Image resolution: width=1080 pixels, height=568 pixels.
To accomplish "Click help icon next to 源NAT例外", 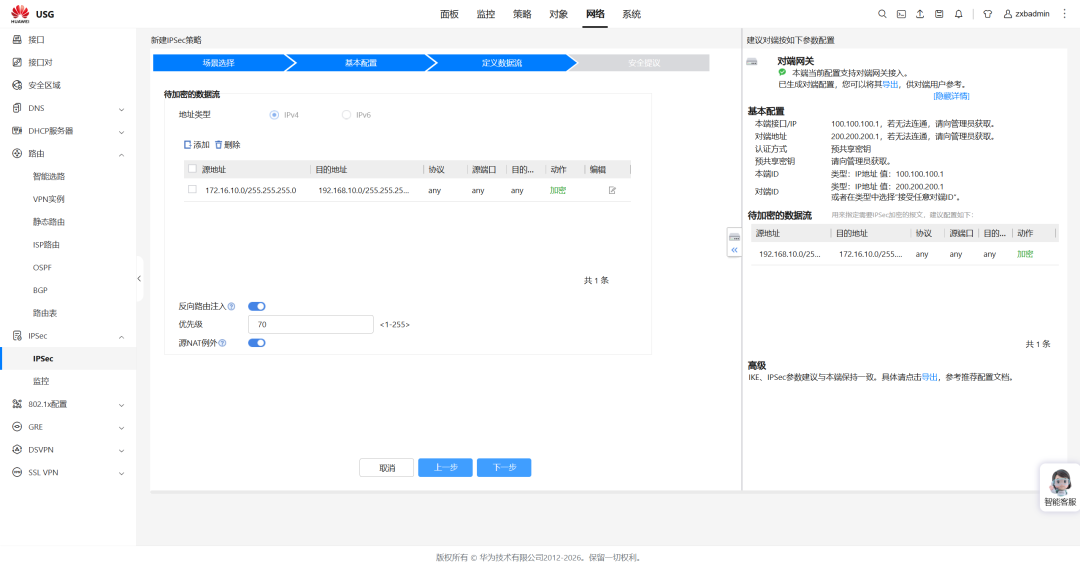I will pyautogui.click(x=222, y=343).
